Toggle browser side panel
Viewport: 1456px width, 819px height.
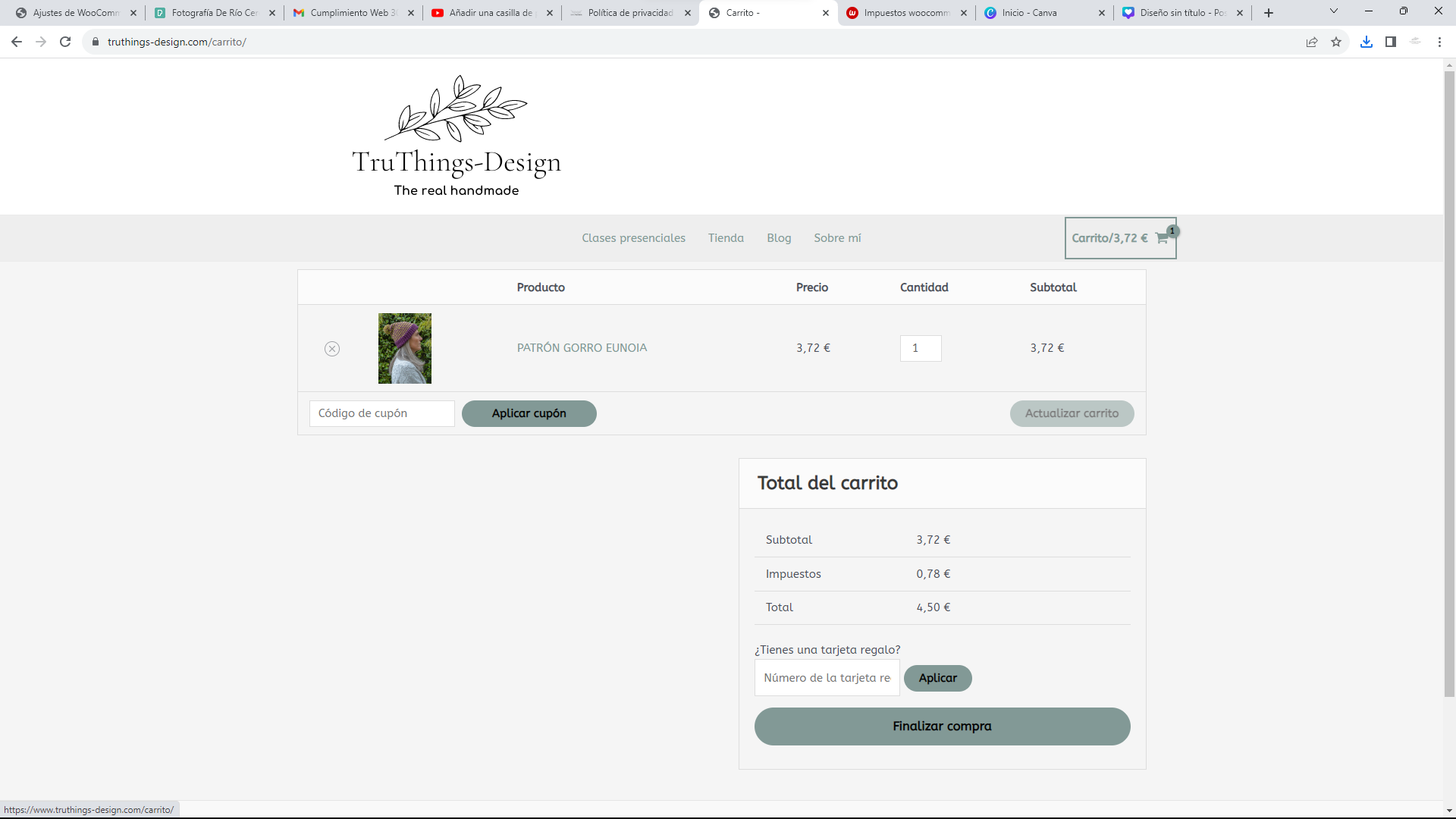point(1391,42)
